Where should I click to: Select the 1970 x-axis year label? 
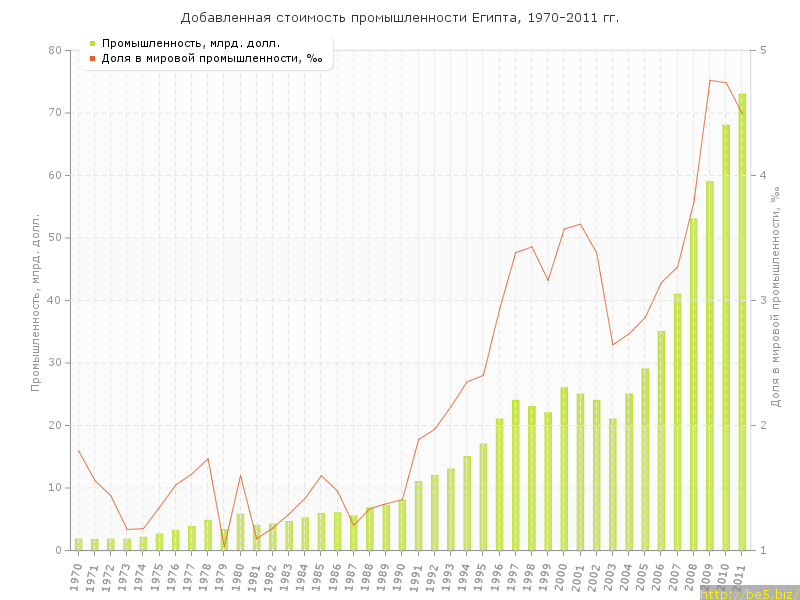pos(77,576)
